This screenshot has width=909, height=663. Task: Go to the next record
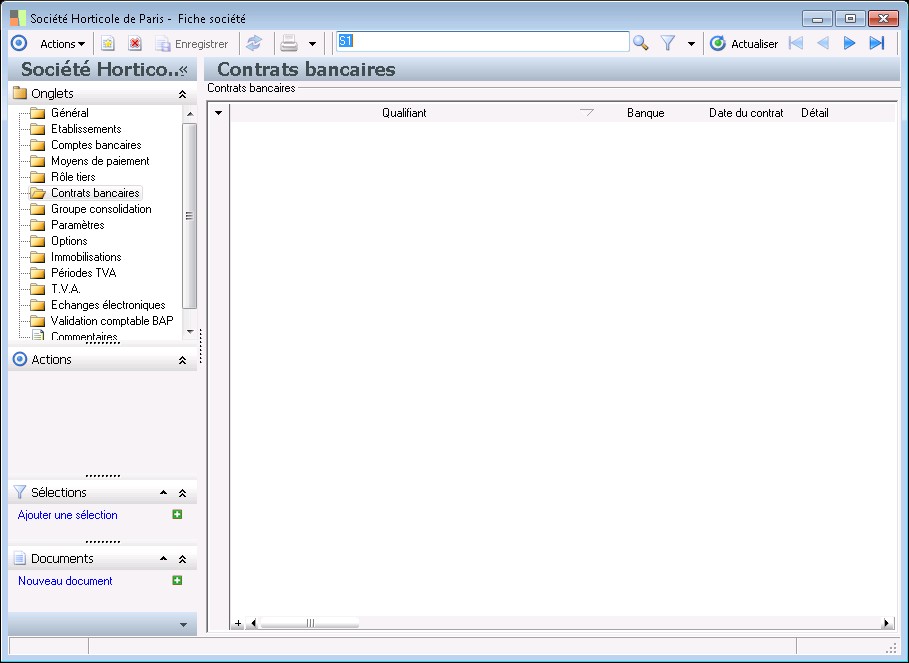[x=850, y=43]
